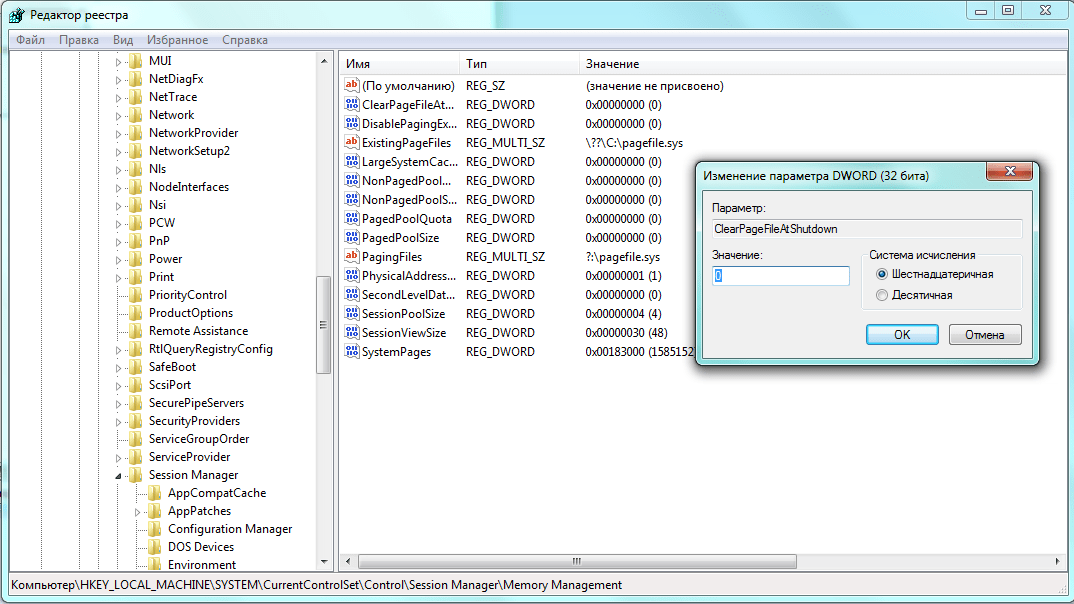1074x604 pixels.
Task: Expand the AppPatches tree node
Action: tap(137, 511)
